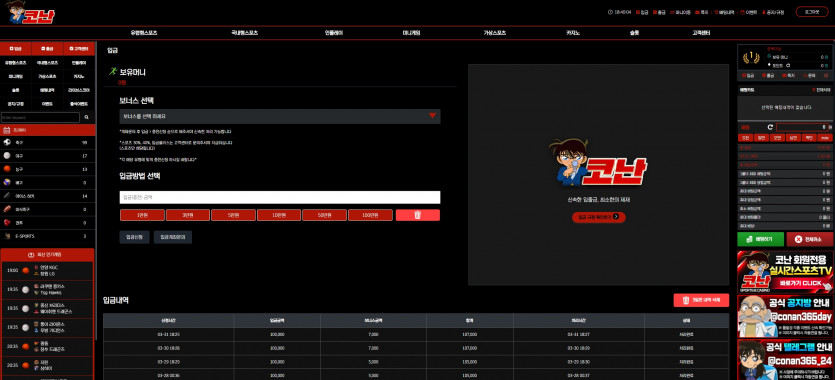The image size is (835, 380).
Task: Click the 입금신청 deposit request button
Action: tap(134, 237)
